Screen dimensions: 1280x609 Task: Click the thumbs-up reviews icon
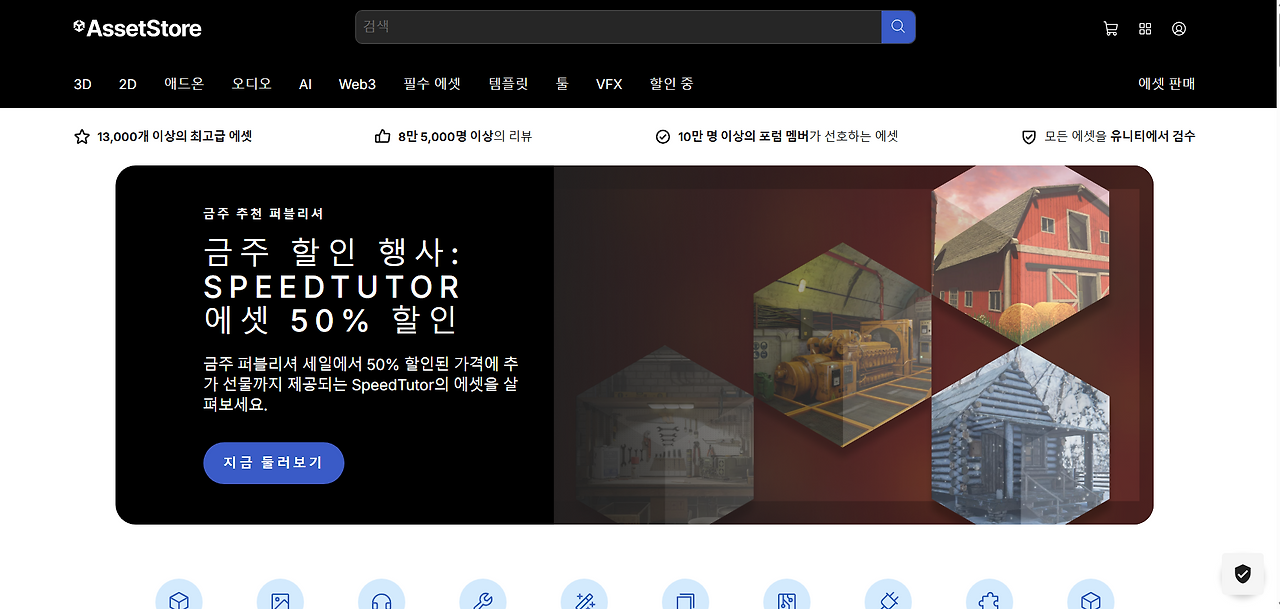pos(382,136)
